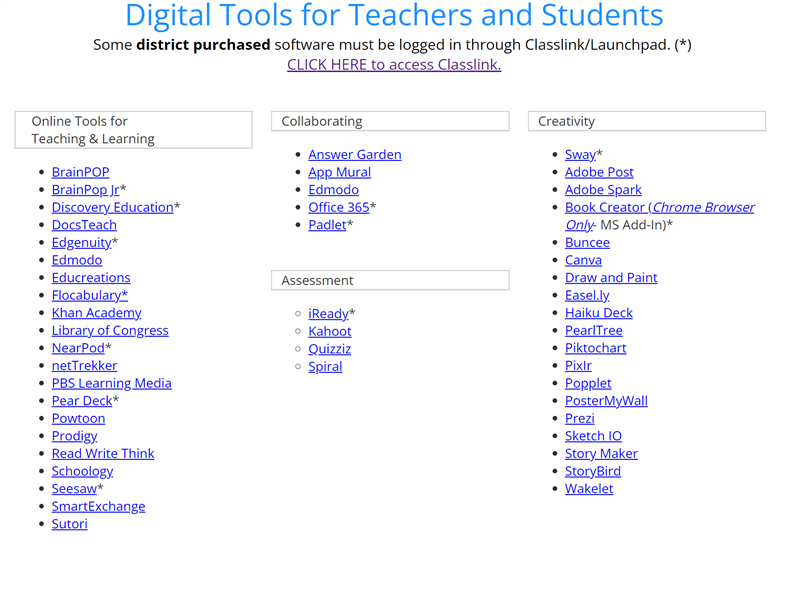Open the Pixlr link

click(x=579, y=366)
